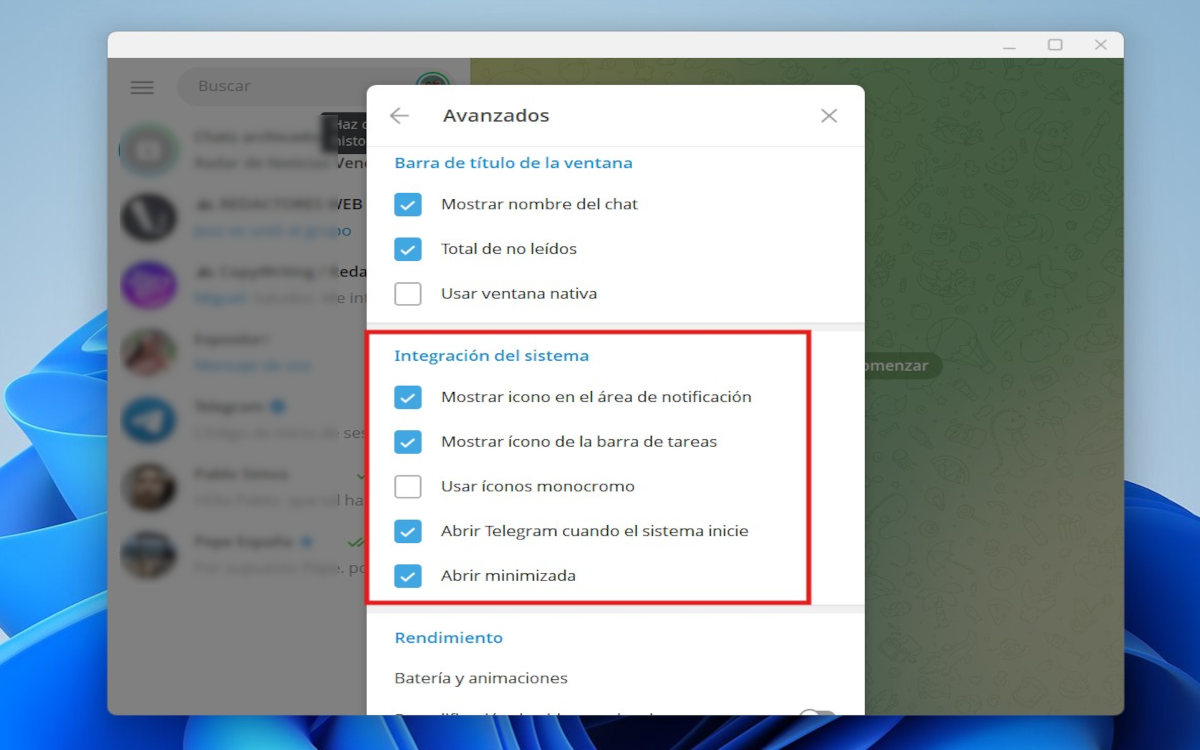Go back using the arrow in Avanzados
The image size is (1200, 750).
click(398, 115)
